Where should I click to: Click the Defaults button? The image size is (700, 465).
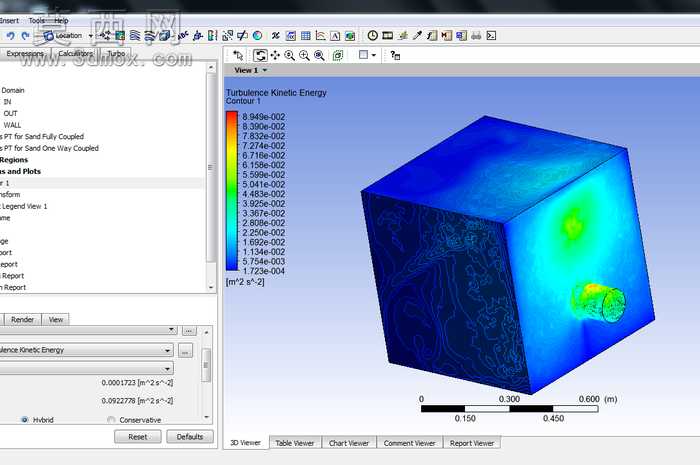[x=190, y=437]
